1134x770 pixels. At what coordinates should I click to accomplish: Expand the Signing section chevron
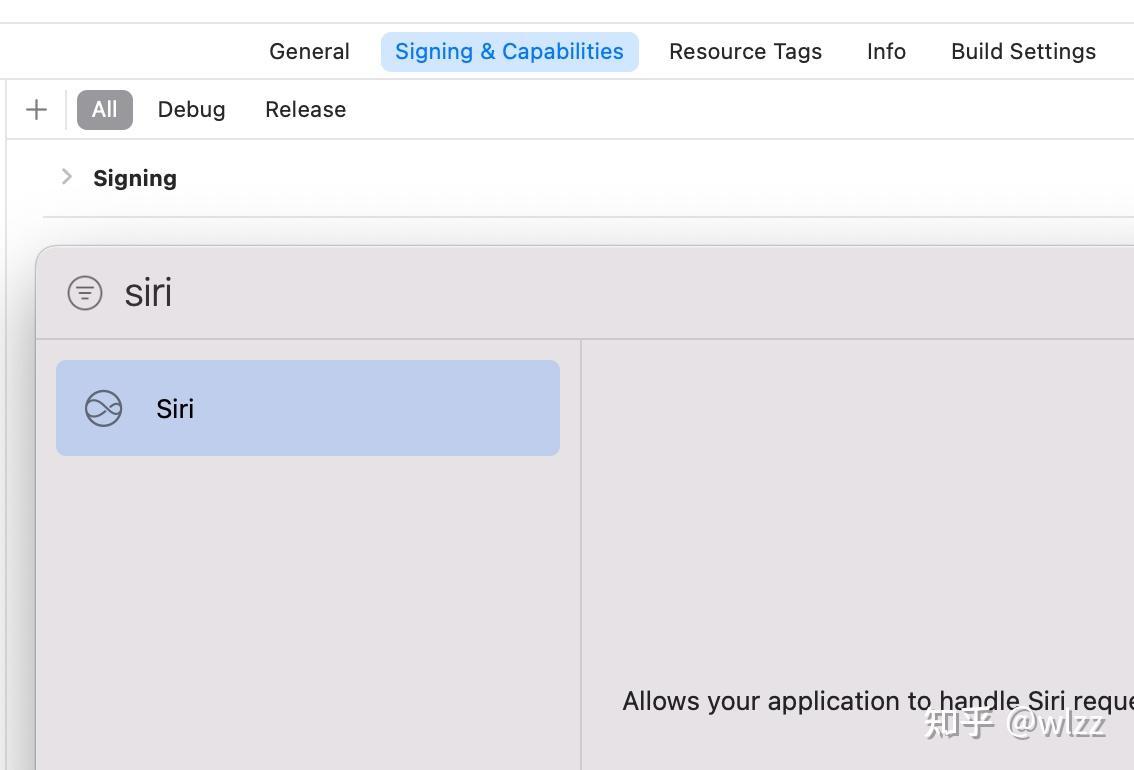point(67,177)
